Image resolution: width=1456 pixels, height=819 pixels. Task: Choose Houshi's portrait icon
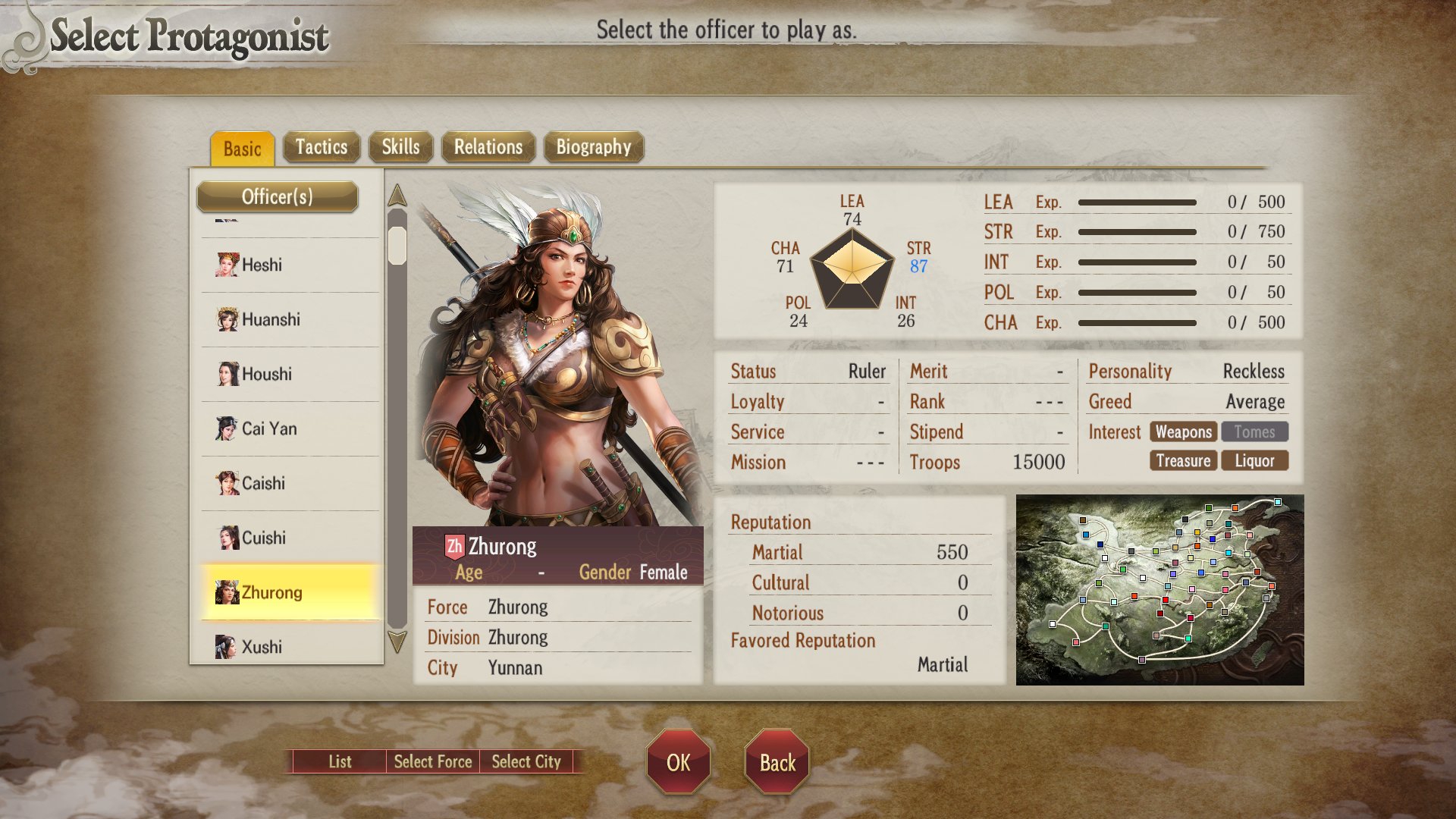tap(227, 374)
